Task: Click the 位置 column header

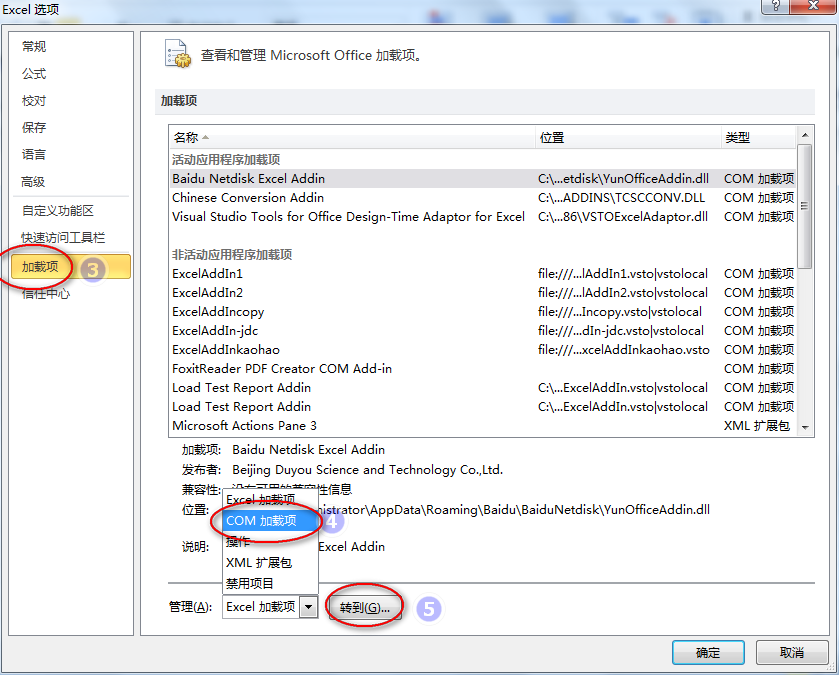Action: (x=627, y=138)
